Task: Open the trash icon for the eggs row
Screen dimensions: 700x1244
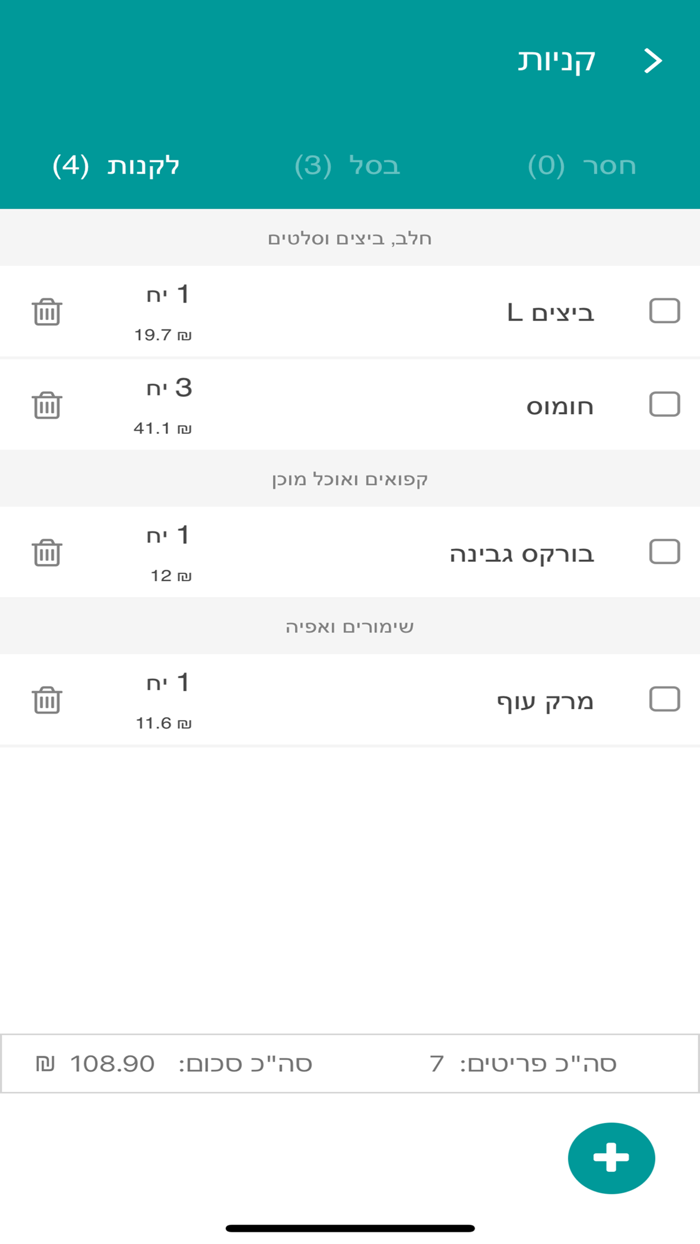Action: tap(44, 311)
